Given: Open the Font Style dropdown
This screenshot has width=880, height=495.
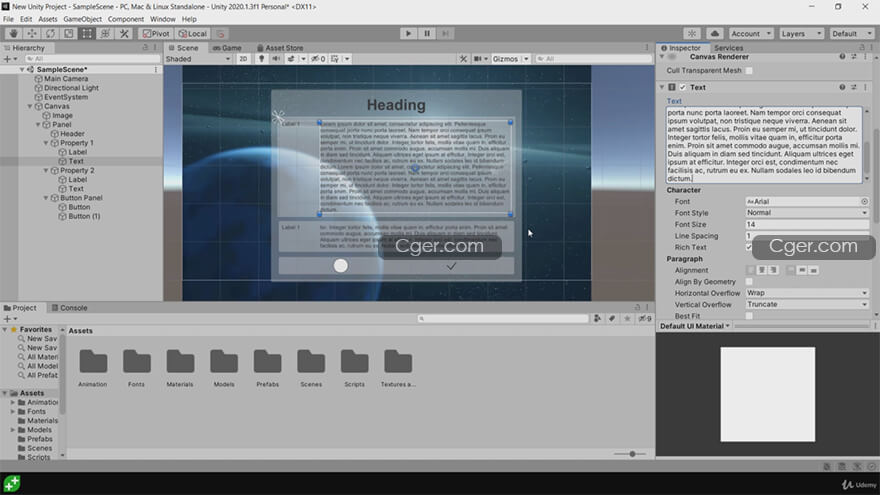Looking at the screenshot, I should point(807,213).
